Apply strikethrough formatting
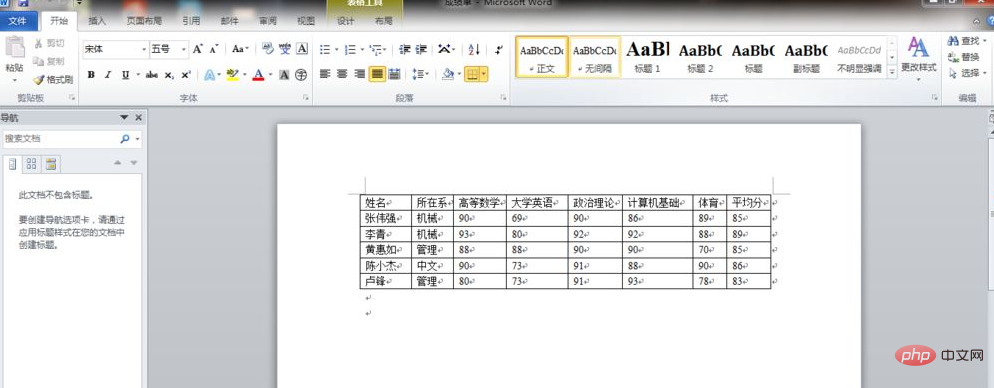This screenshot has height=388, width=994. point(152,75)
